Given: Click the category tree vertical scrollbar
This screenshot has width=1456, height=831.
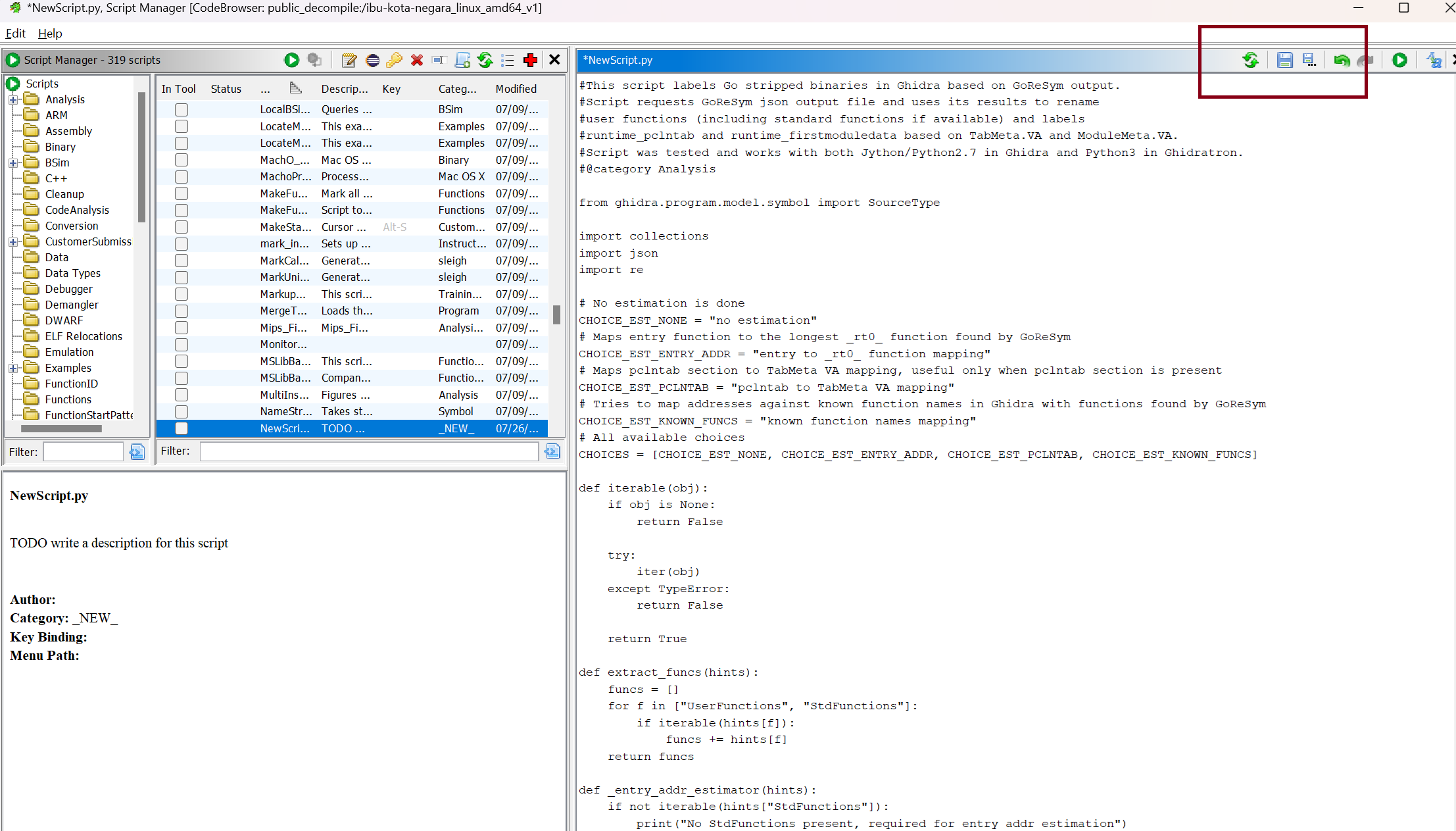Looking at the screenshot, I should click(x=141, y=157).
